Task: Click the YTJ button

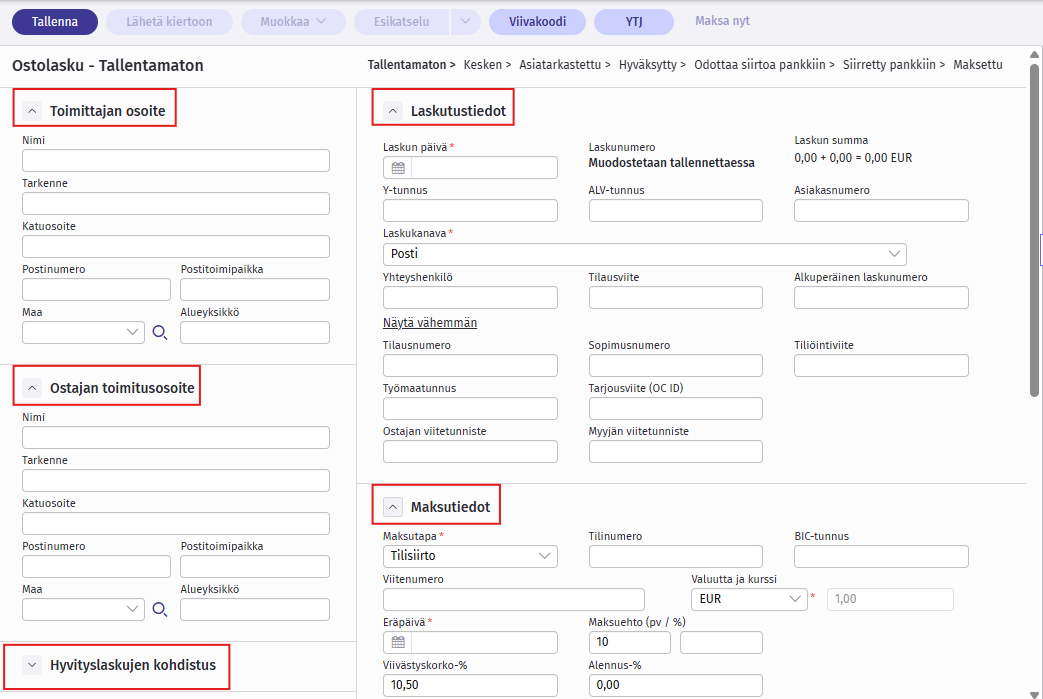Action: pyautogui.click(x=633, y=22)
